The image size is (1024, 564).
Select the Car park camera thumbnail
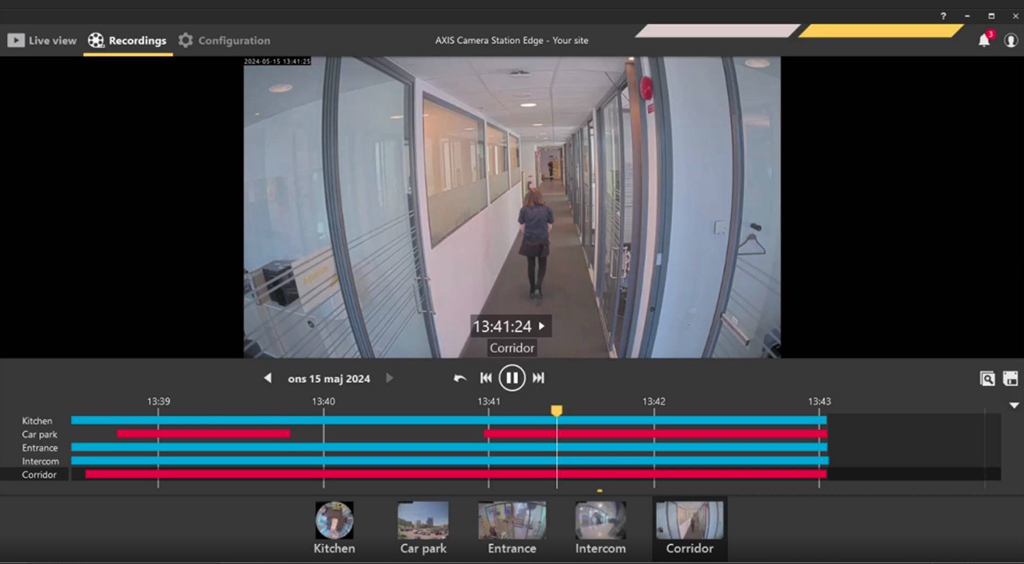pos(423,527)
